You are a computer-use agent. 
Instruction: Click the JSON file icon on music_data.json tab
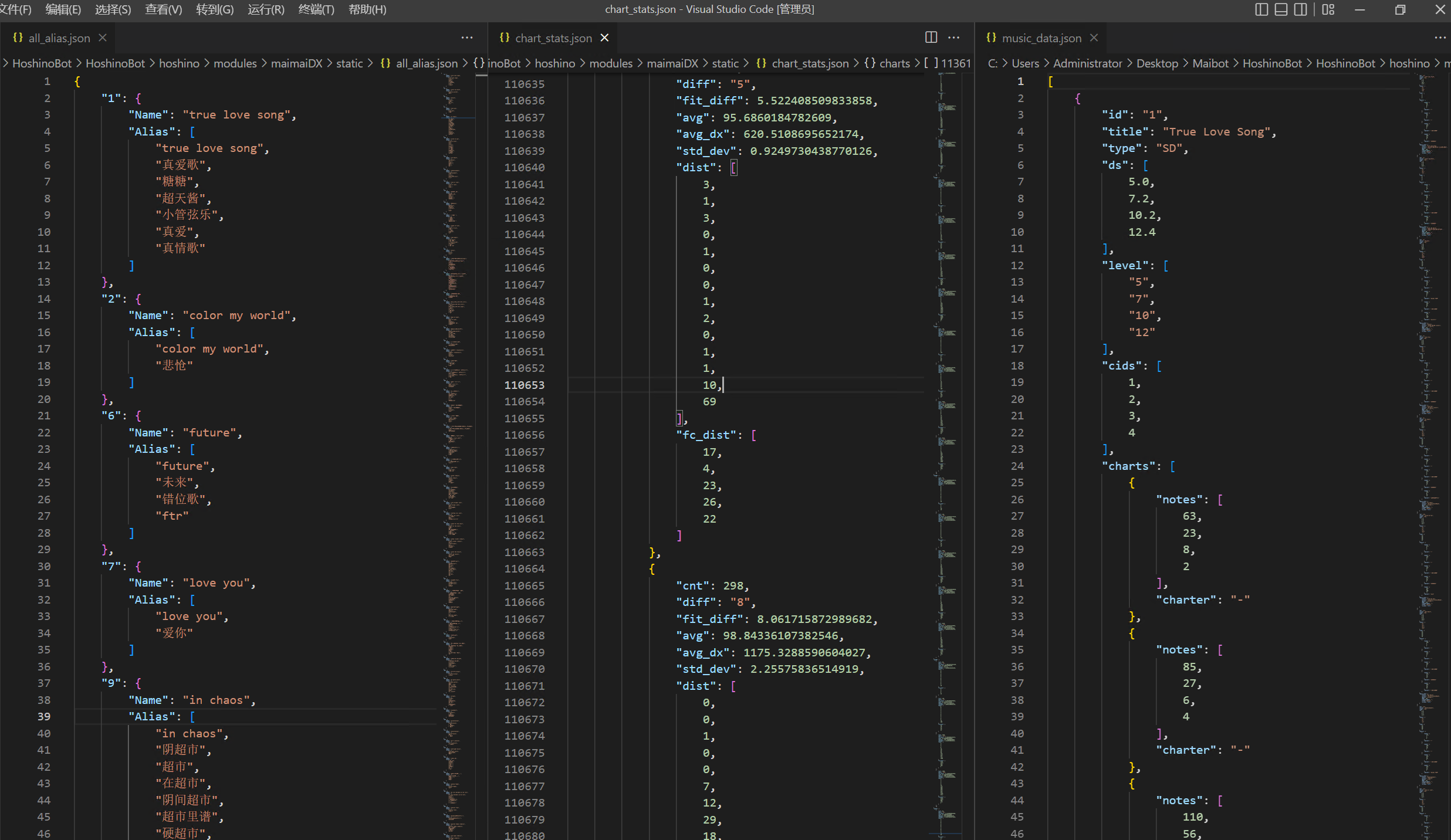point(992,38)
